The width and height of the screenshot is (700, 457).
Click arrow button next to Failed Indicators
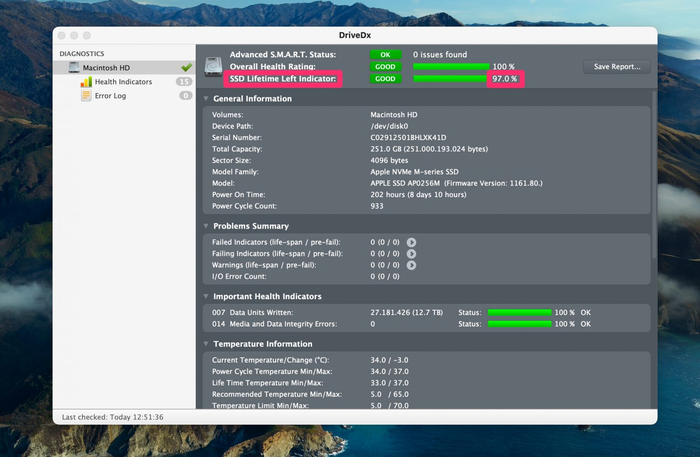click(x=411, y=242)
